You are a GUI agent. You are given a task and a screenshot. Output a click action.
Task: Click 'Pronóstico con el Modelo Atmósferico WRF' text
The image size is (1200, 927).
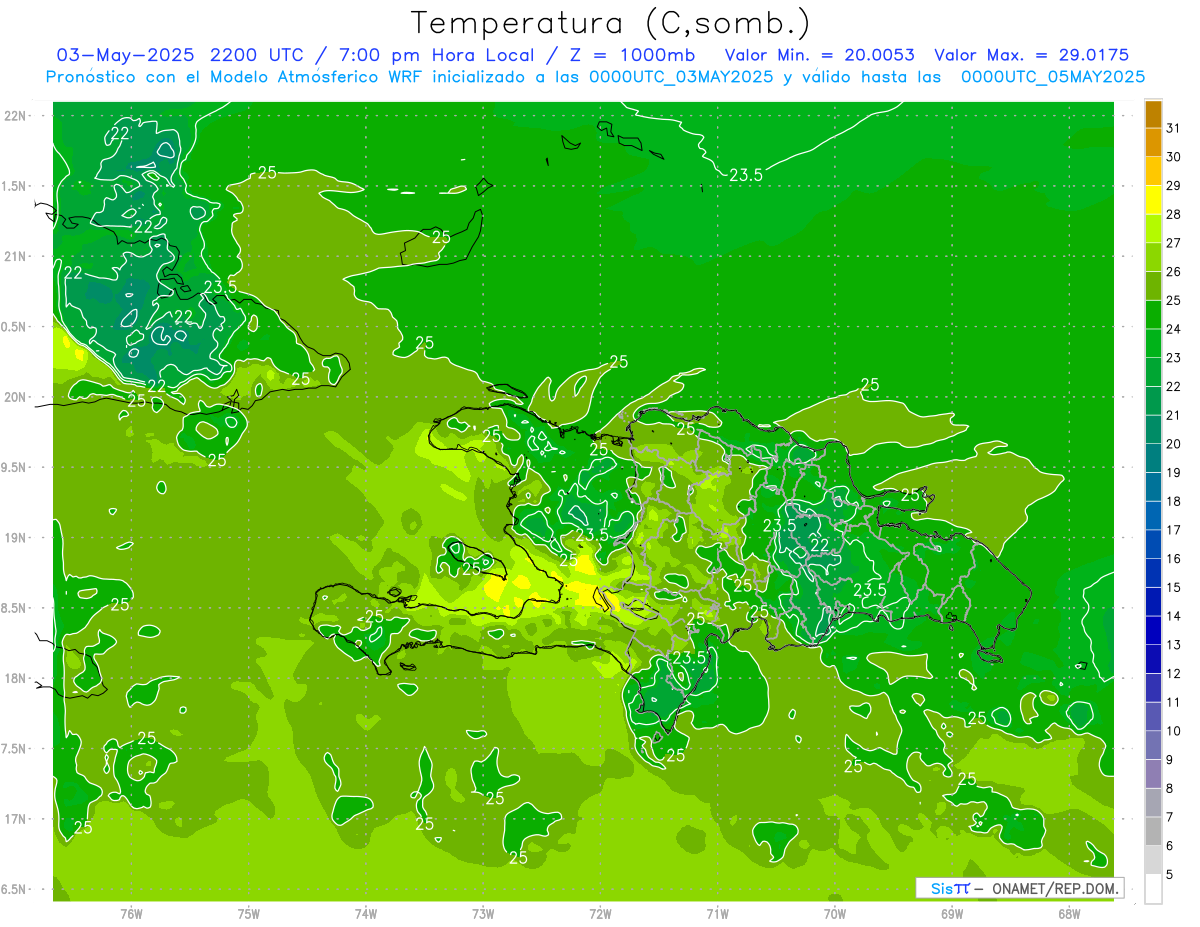pyautogui.click(x=234, y=76)
